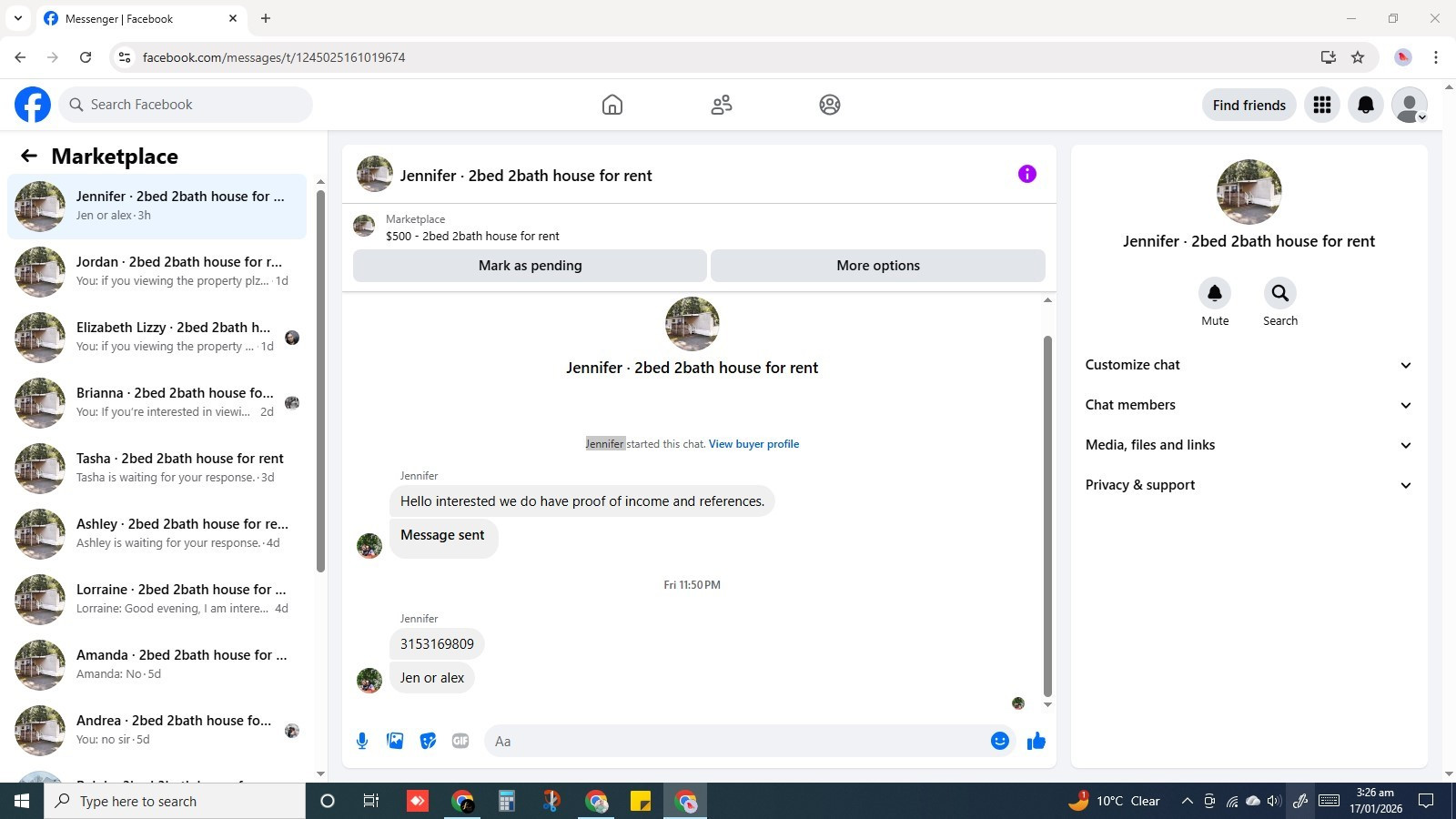This screenshot has width=1456, height=819.
Task: Open conversation information purple icon
Action: pos(1027,174)
